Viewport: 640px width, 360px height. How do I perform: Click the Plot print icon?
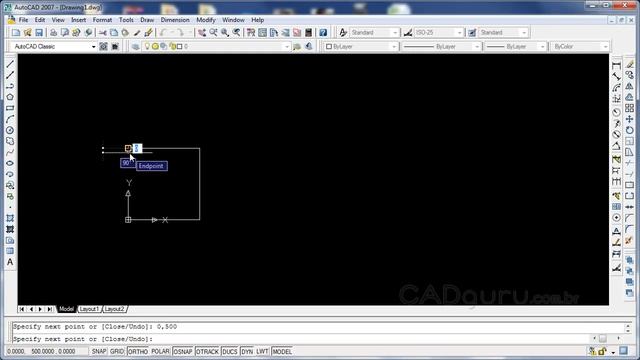pos(53,33)
